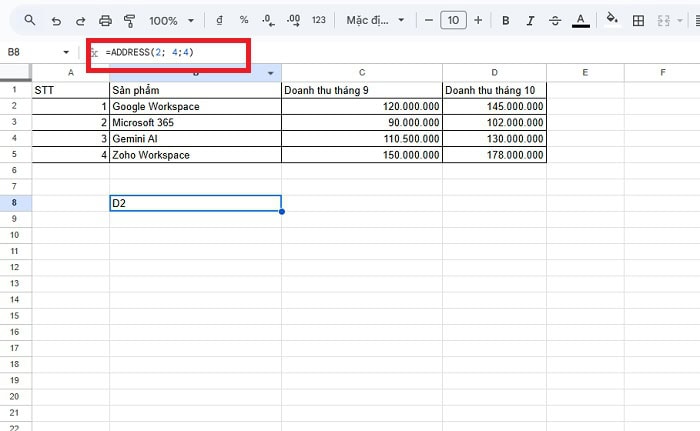This screenshot has width=700, height=431.
Task: Decrease decimal places
Action: (x=268, y=20)
